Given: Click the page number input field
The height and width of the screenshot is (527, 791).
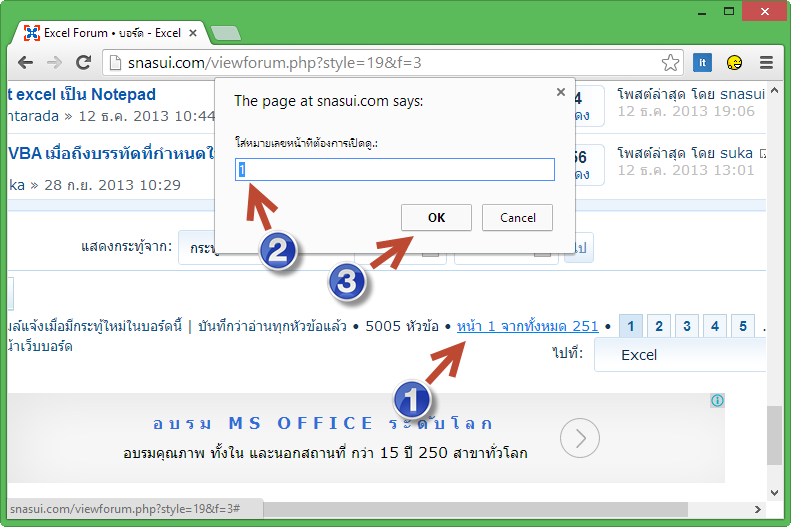Looking at the screenshot, I should pos(395,170).
